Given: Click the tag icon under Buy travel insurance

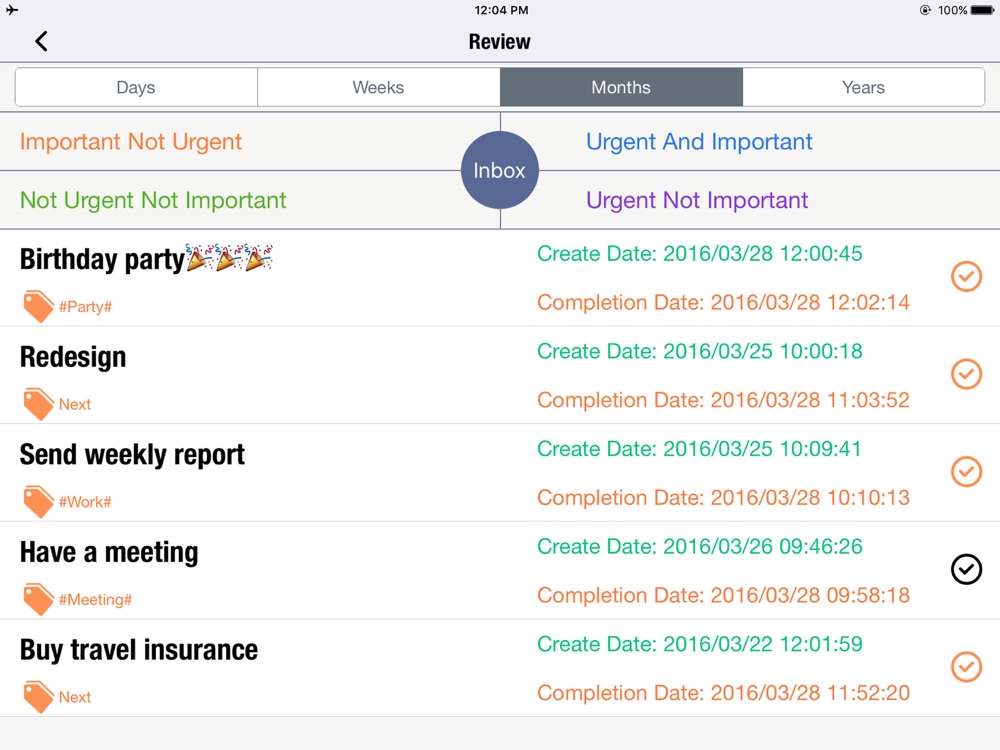Looking at the screenshot, I should point(38,697).
